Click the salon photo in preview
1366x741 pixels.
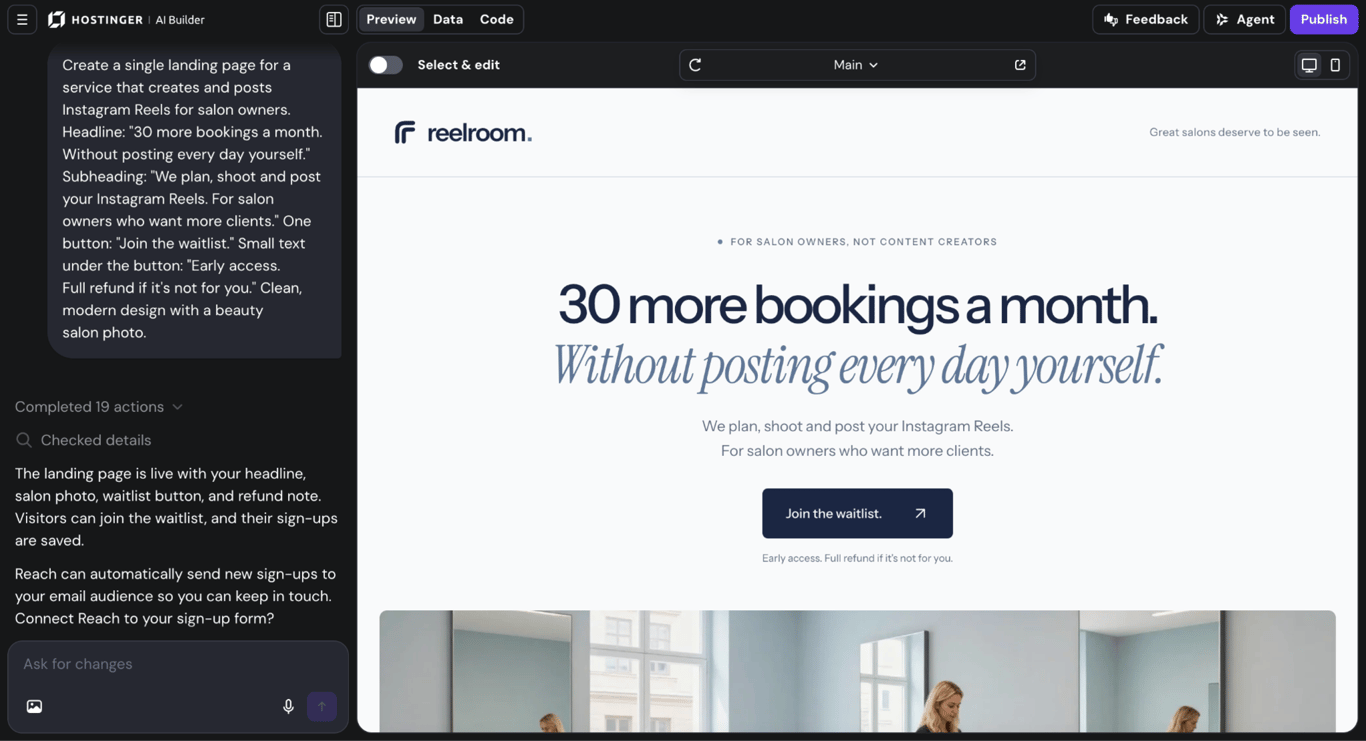tap(857, 671)
